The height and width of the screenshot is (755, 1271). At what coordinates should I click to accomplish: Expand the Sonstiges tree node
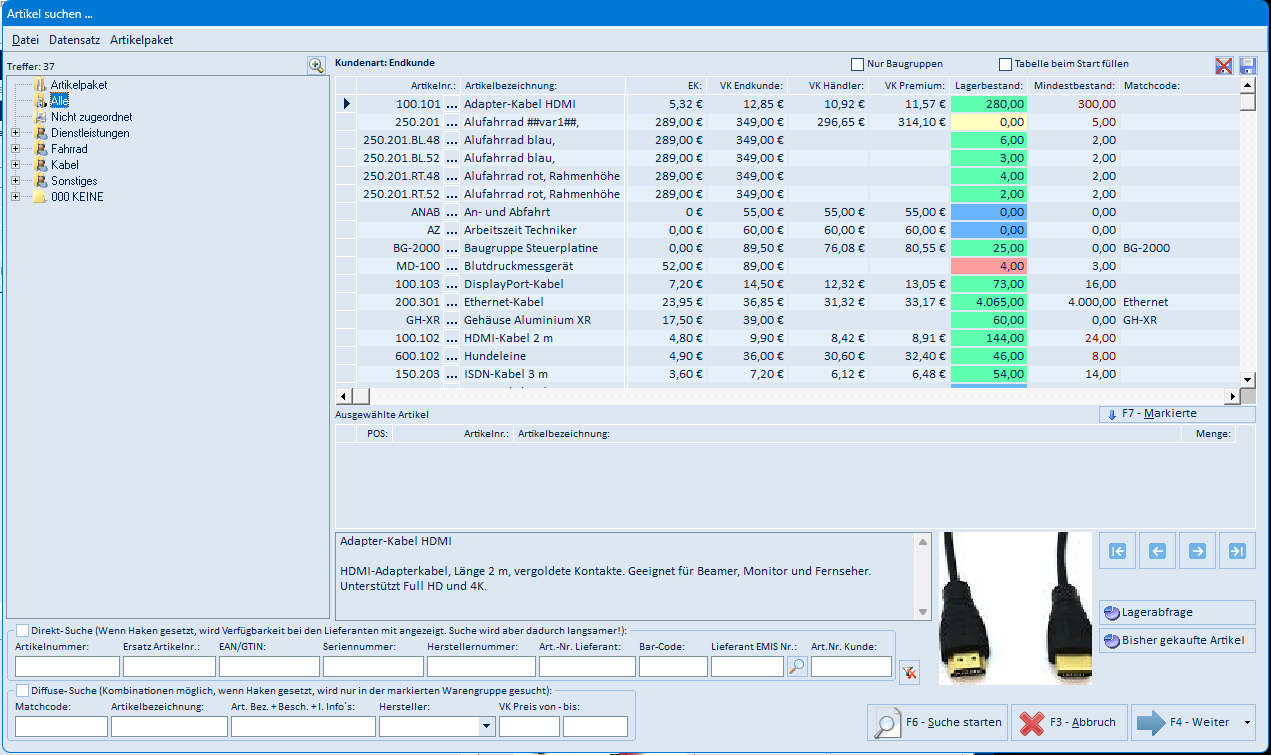[15, 181]
